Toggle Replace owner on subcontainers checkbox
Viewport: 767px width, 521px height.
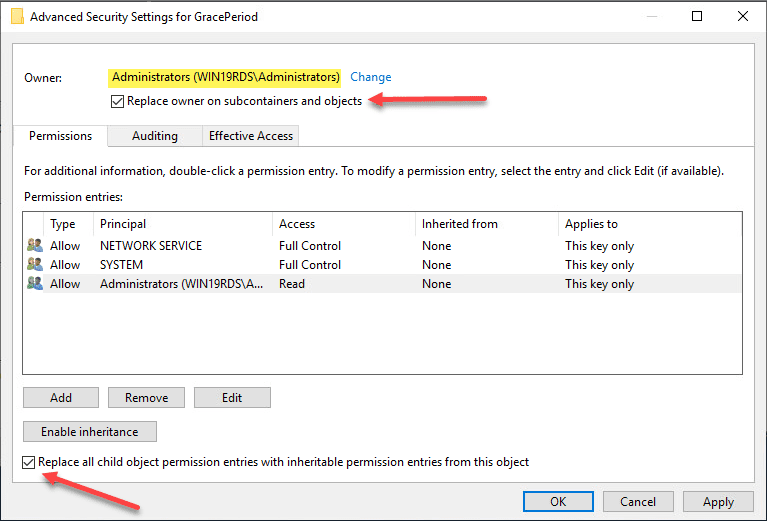coord(119,102)
